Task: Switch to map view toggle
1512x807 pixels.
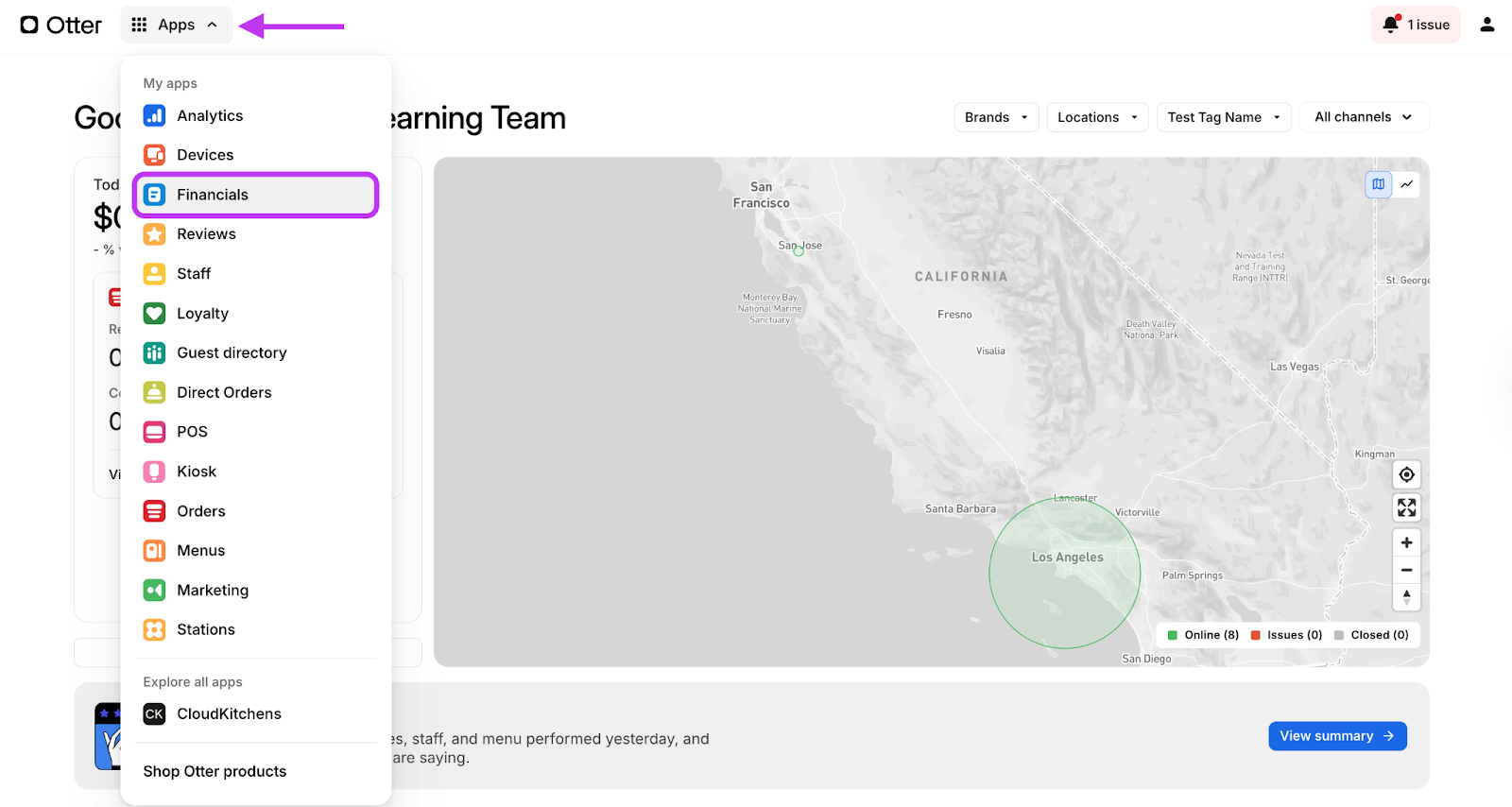Action: [1379, 184]
